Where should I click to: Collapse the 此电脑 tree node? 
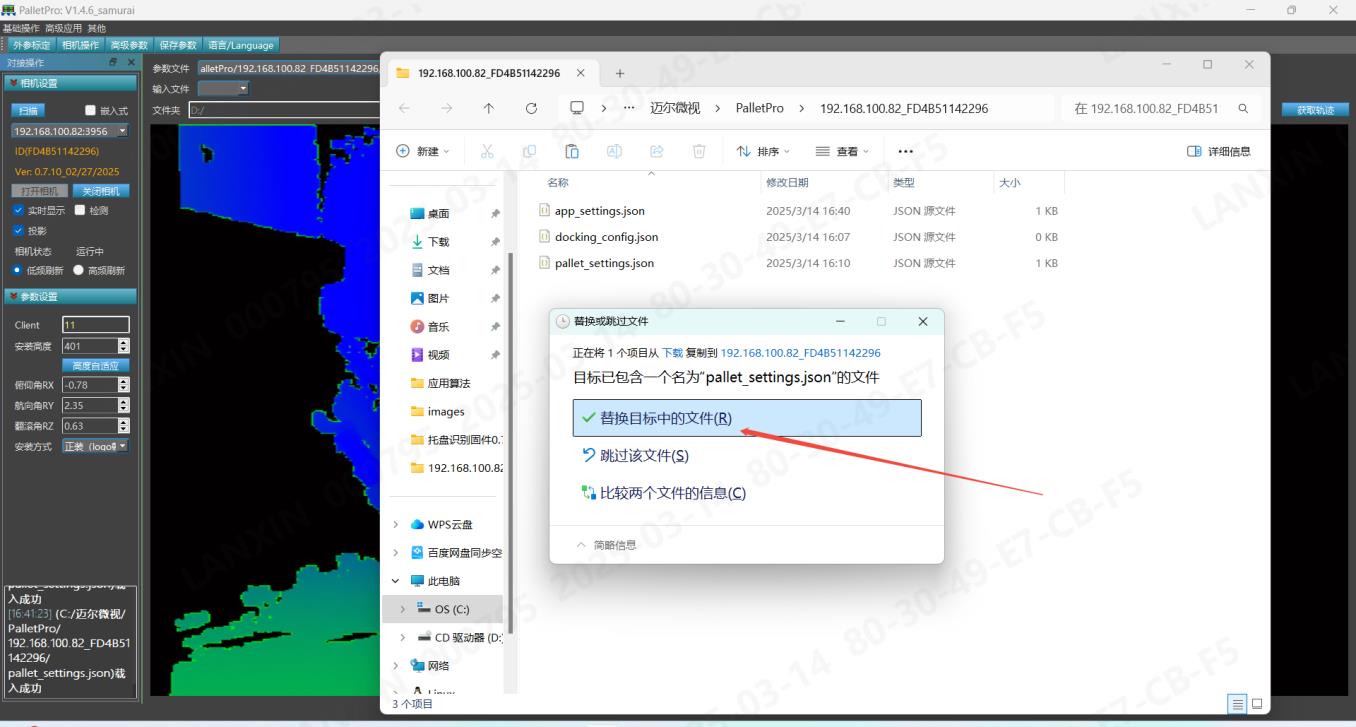[x=396, y=581]
